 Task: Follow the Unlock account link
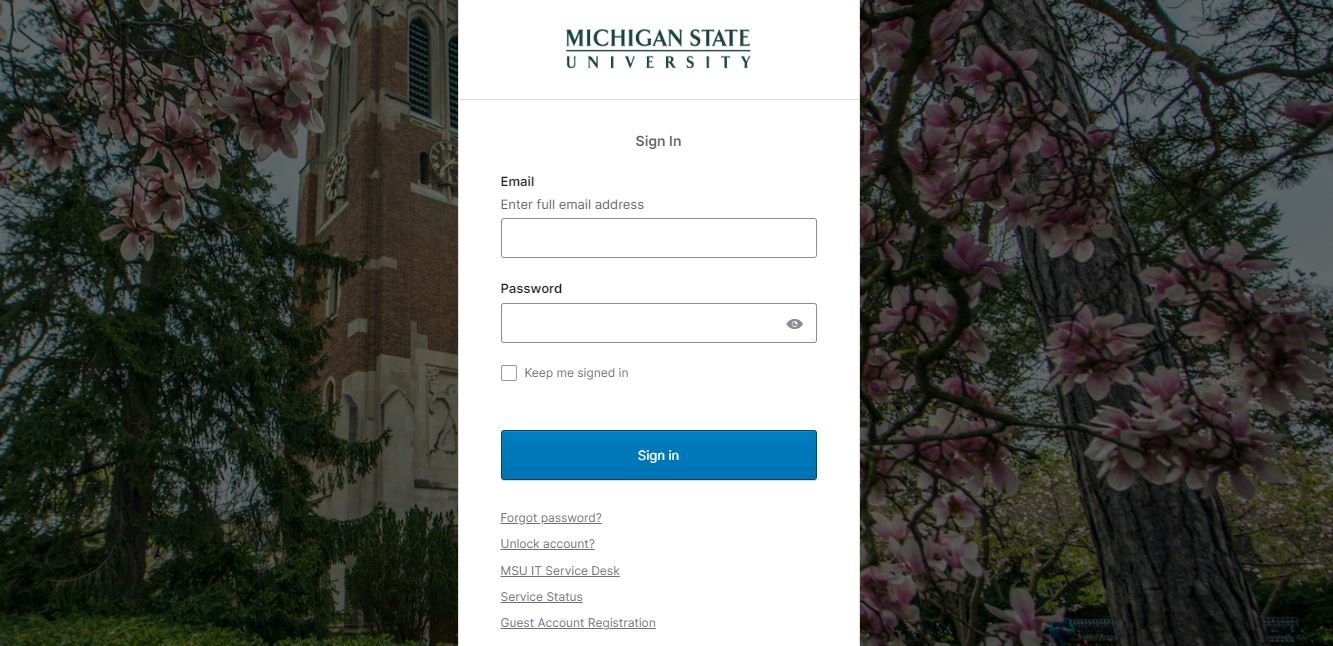click(547, 543)
